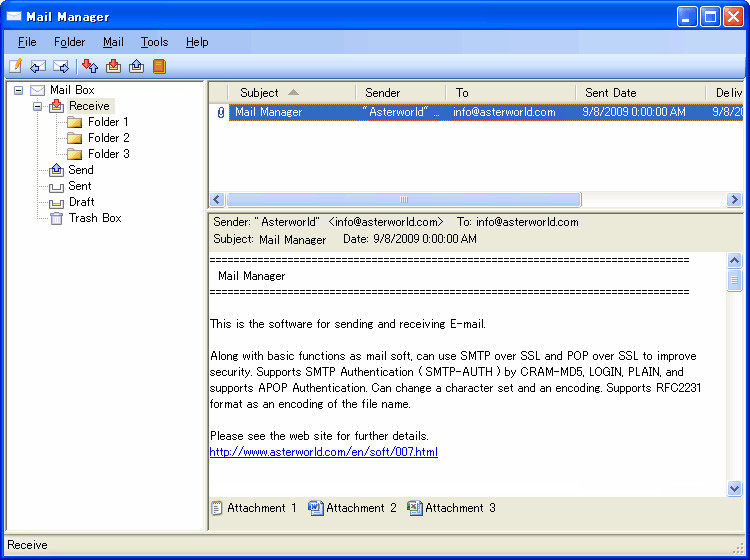The width and height of the screenshot is (750, 560).
Task: Click the Folder 1 icon
Action: [75, 122]
